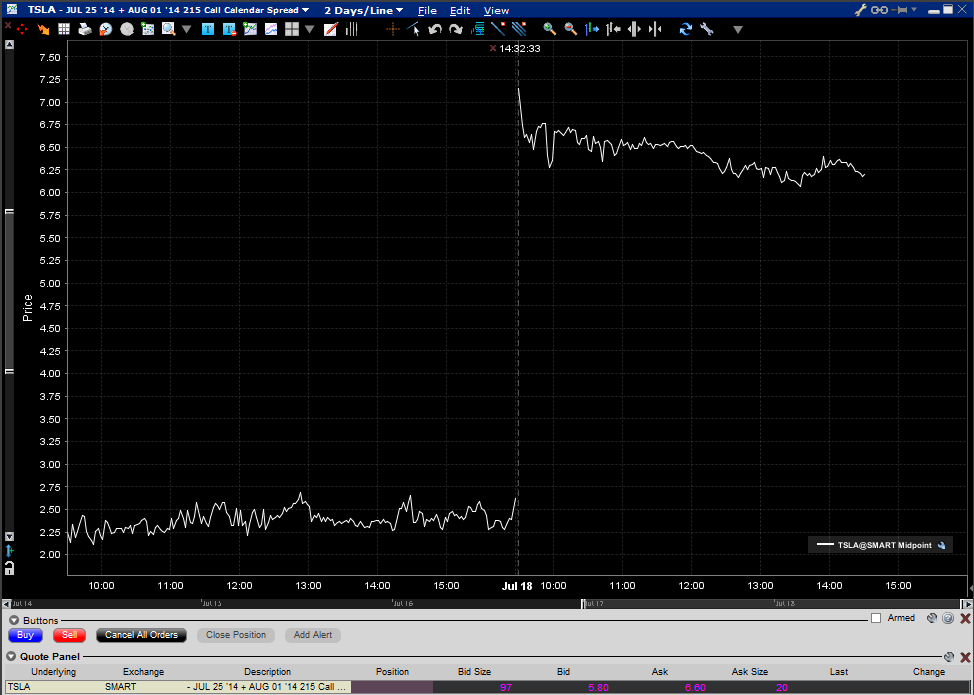Viewport: 974px width, 695px height.
Task: Select the parallel lines channel tool
Action: click(519, 29)
